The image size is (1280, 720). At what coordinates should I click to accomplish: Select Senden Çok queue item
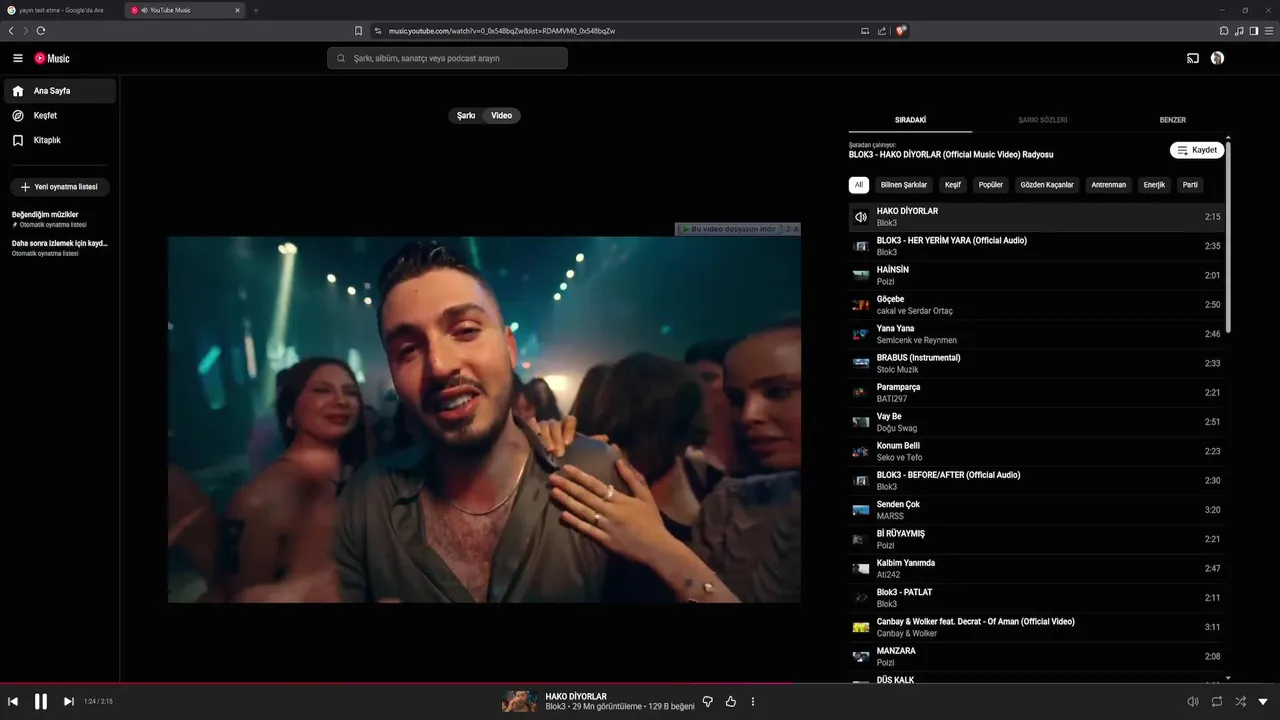click(x=1037, y=510)
